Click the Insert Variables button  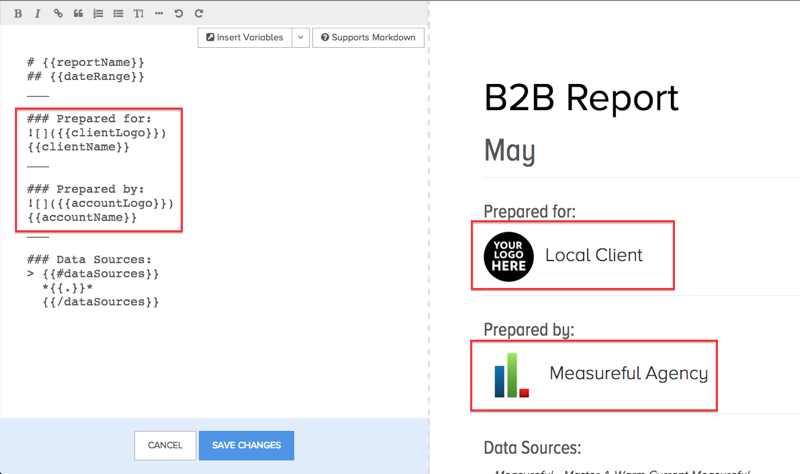244,38
